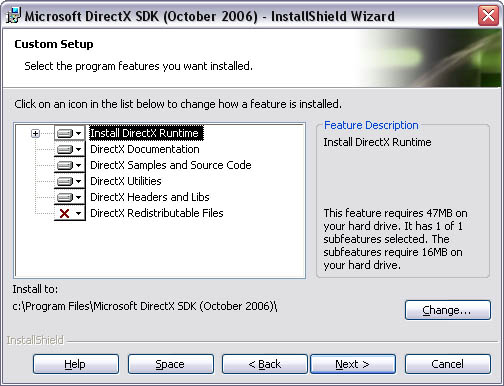Open install-state dropdown for DirectX Samples and Source Code
This screenshot has height=386, width=504.
[x=70, y=165]
